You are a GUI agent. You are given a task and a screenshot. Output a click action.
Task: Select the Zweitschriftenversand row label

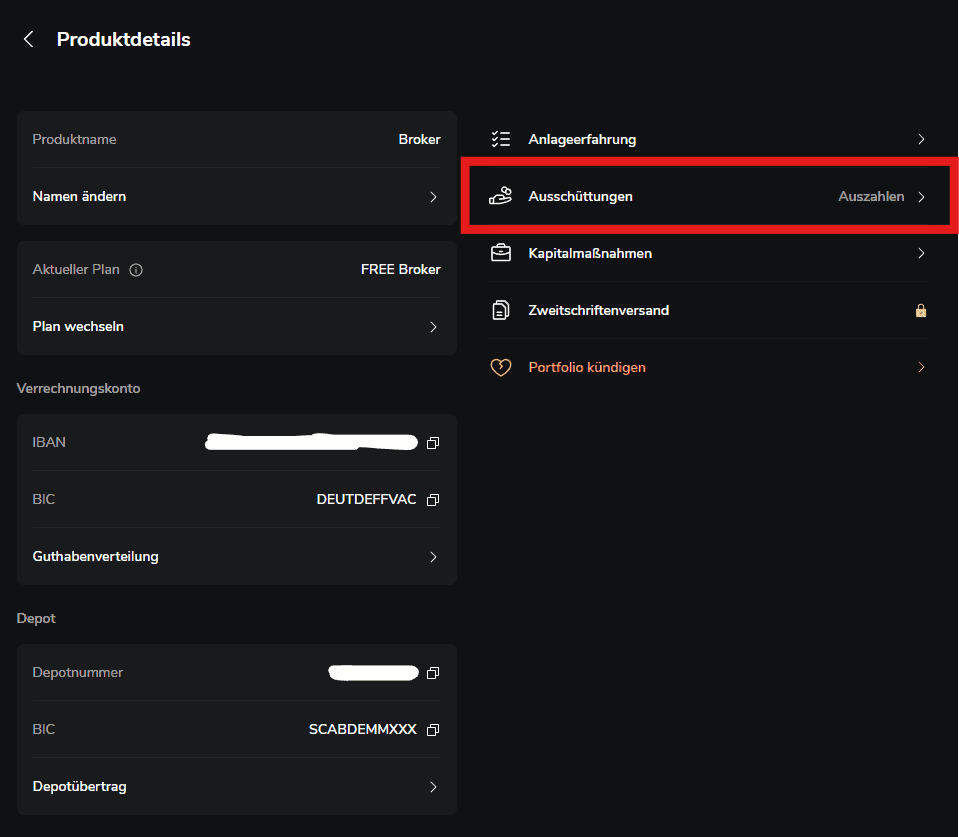(x=598, y=311)
